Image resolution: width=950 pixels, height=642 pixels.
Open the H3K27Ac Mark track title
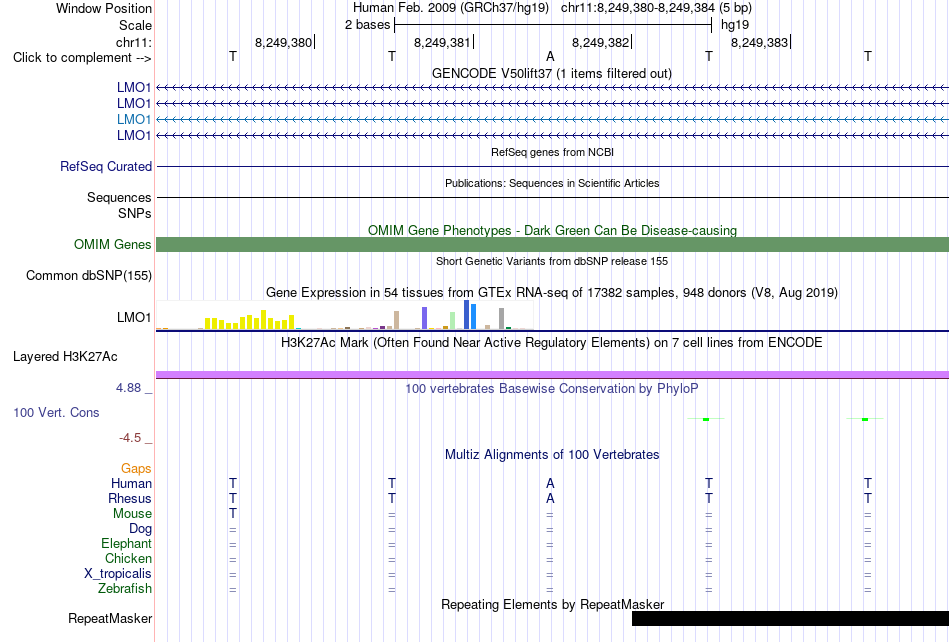tap(552, 343)
